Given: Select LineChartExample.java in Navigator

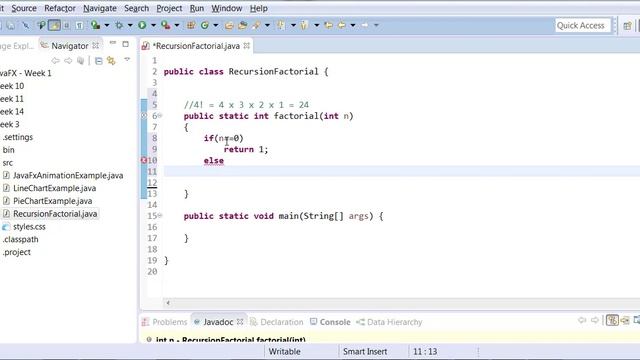Looking at the screenshot, I should point(54,188).
